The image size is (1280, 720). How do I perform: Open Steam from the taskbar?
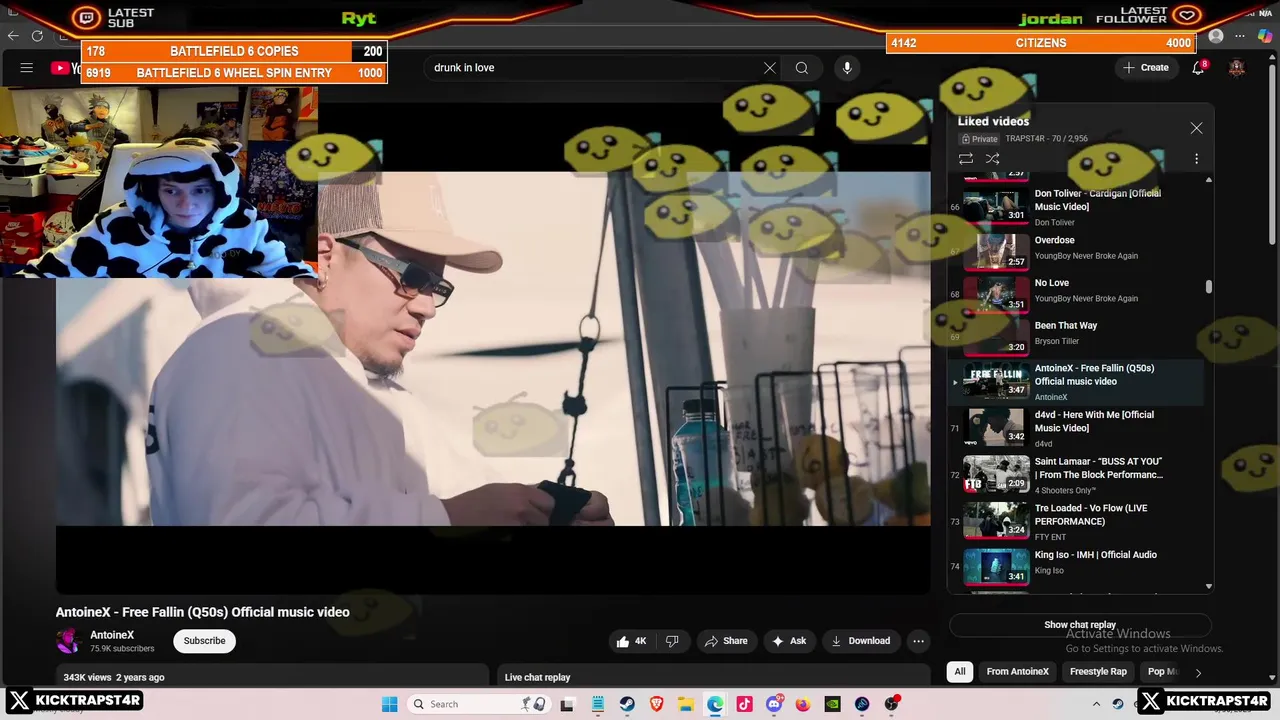pyautogui.click(x=627, y=704)
